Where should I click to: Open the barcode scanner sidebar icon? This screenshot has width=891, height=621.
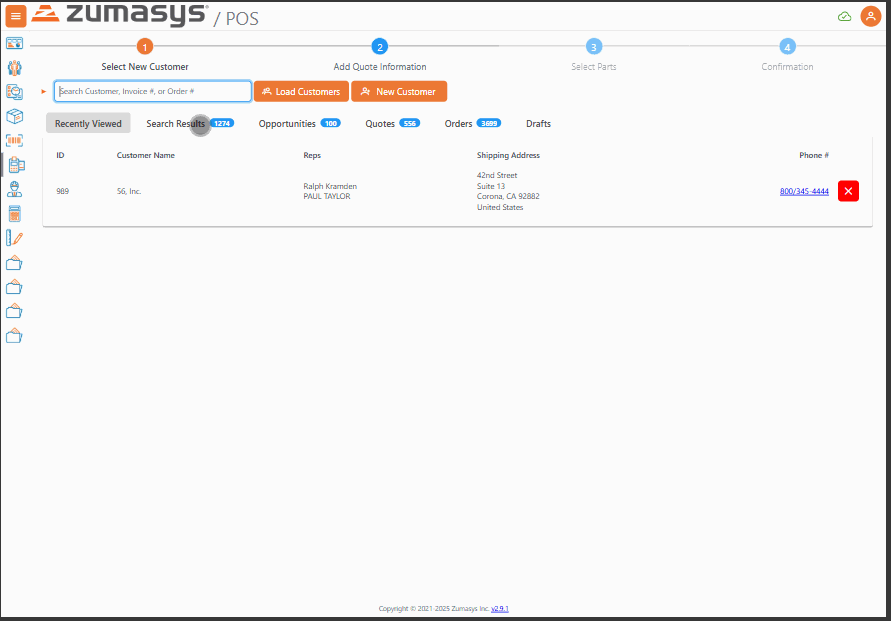pyautogui.click(x=14, y=141)
